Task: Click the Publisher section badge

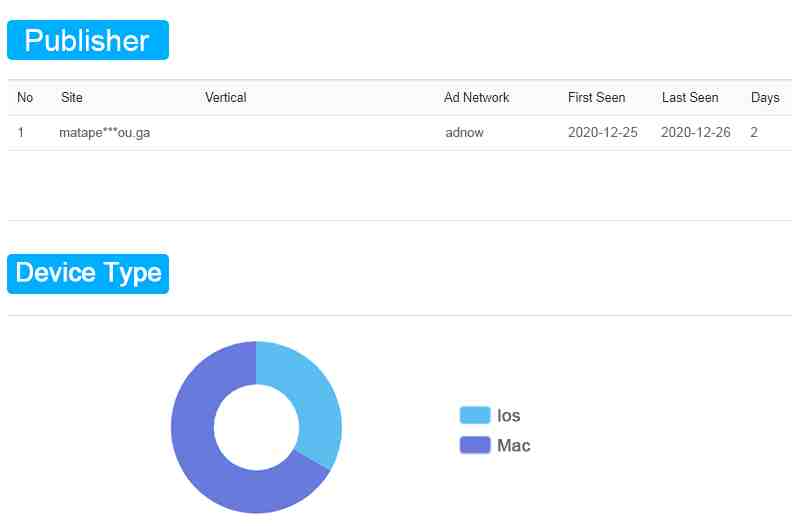Action: point(88,40)
